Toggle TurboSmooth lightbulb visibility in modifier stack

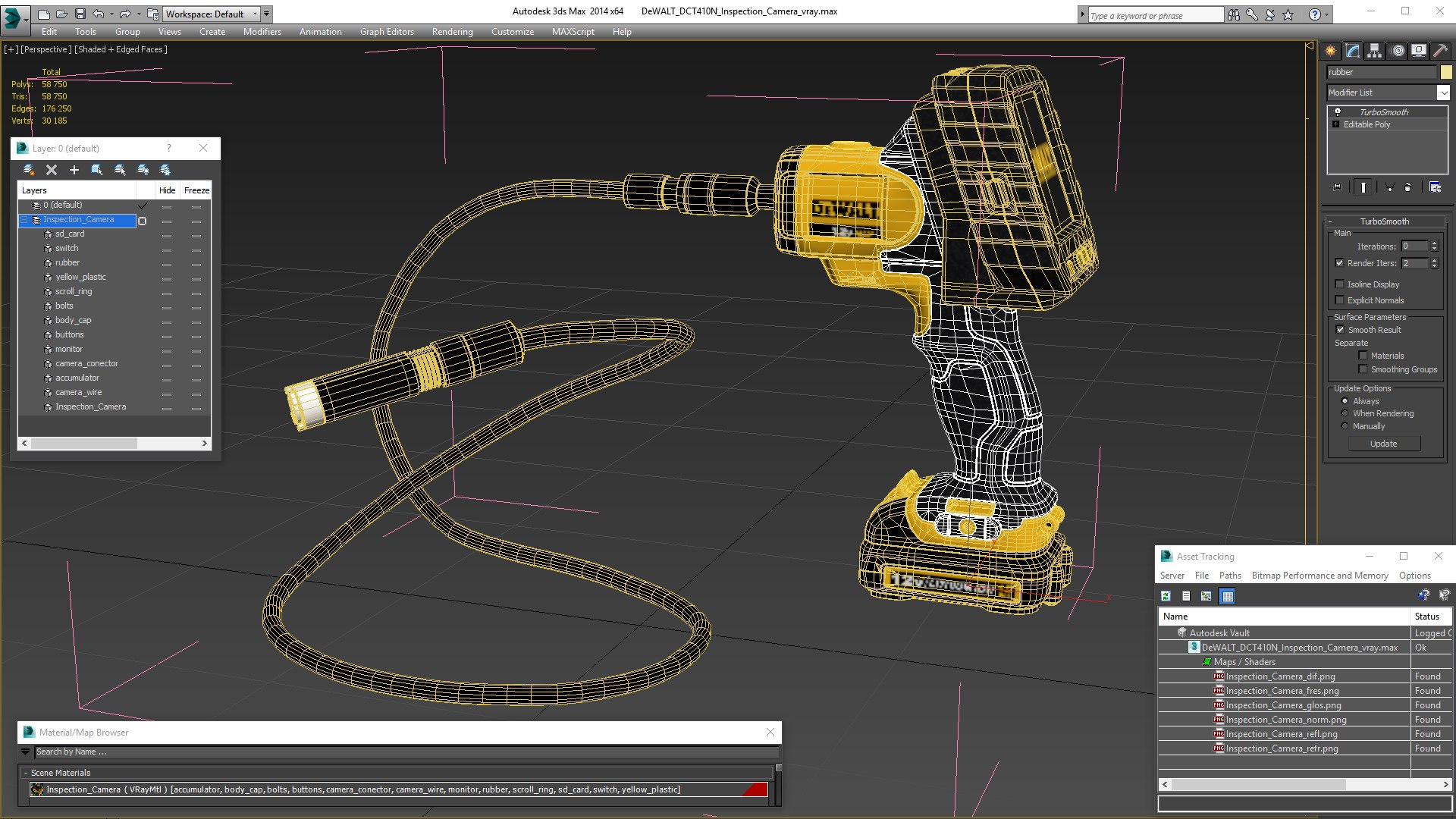1338,111
